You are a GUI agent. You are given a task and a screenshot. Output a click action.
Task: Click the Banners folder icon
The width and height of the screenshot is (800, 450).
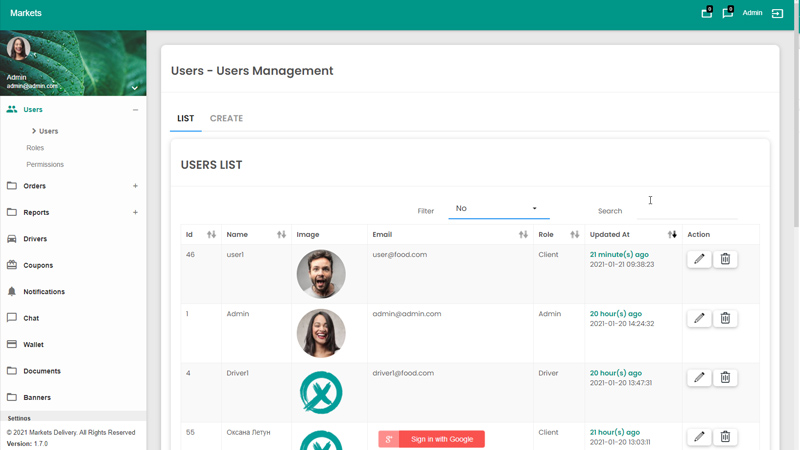12,397
